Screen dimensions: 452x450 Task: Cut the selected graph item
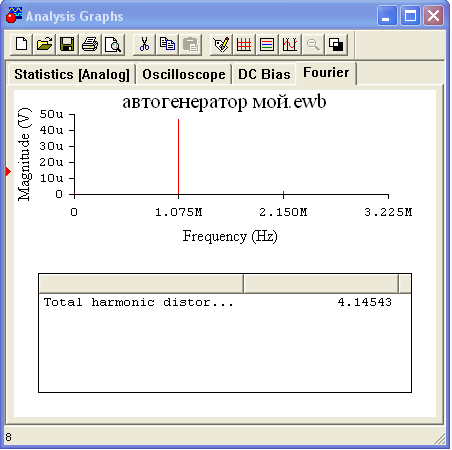coord(144,44)
